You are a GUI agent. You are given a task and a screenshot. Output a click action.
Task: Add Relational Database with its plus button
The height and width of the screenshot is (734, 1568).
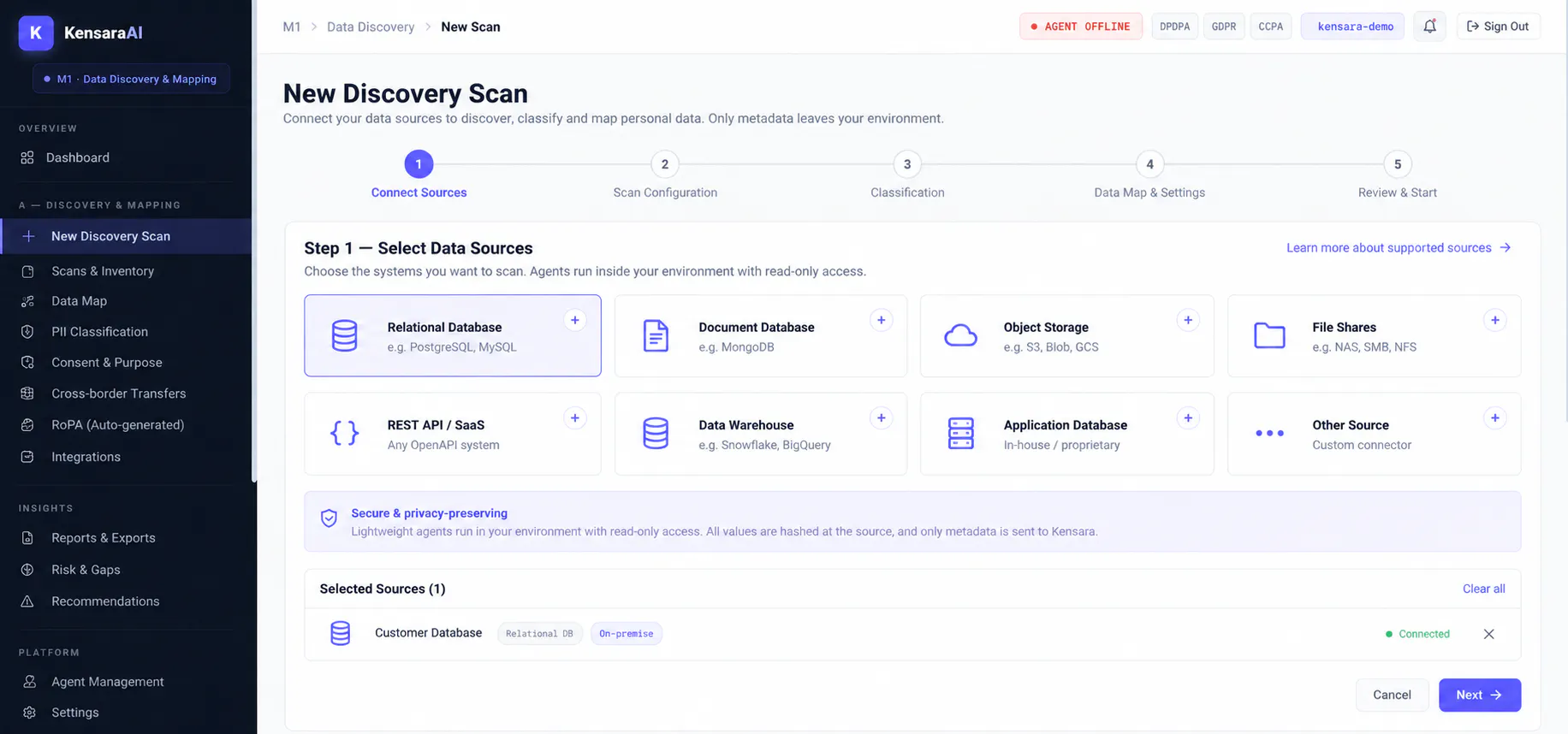tap(575, 320)
